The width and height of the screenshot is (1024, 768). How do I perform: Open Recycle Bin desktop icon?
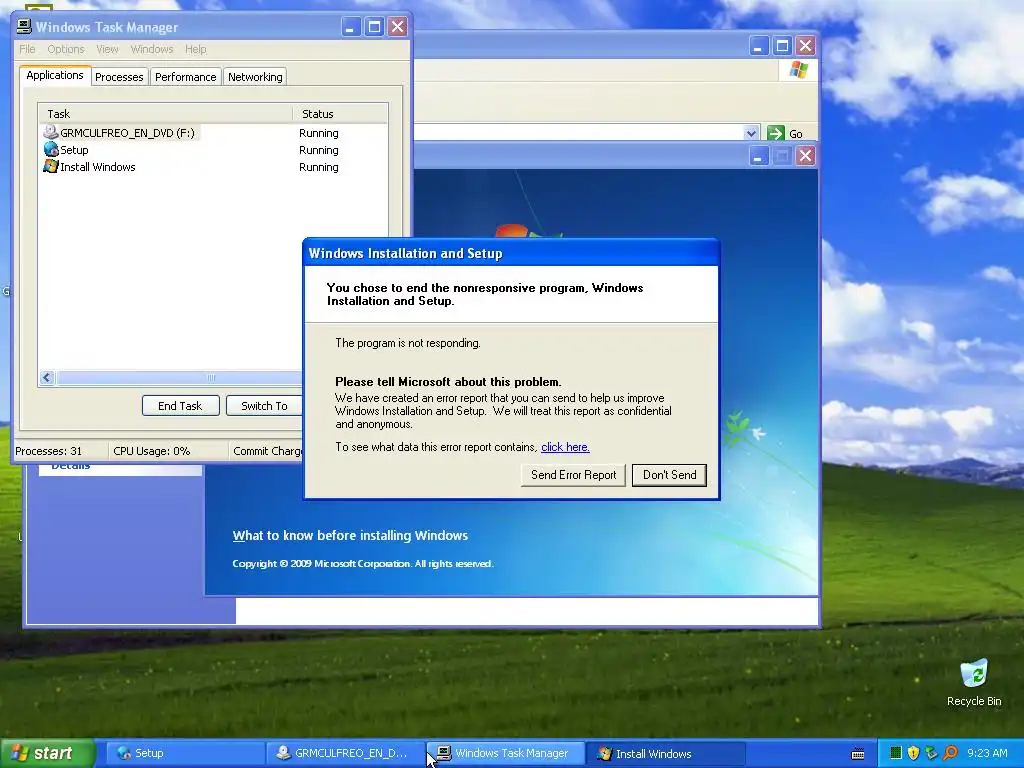[974, 683]
